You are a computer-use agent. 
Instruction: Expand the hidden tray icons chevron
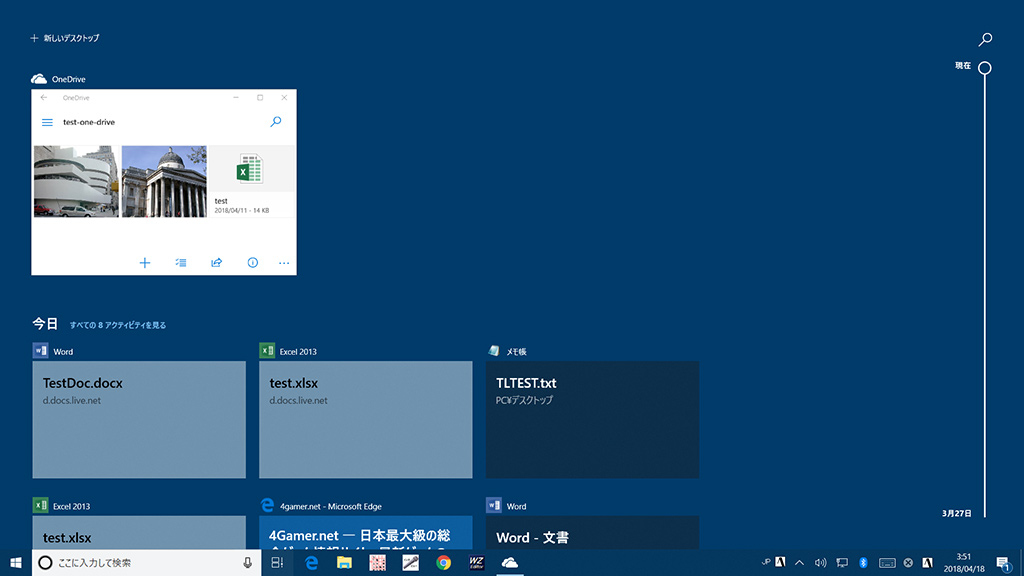click(x=799, y=563)
